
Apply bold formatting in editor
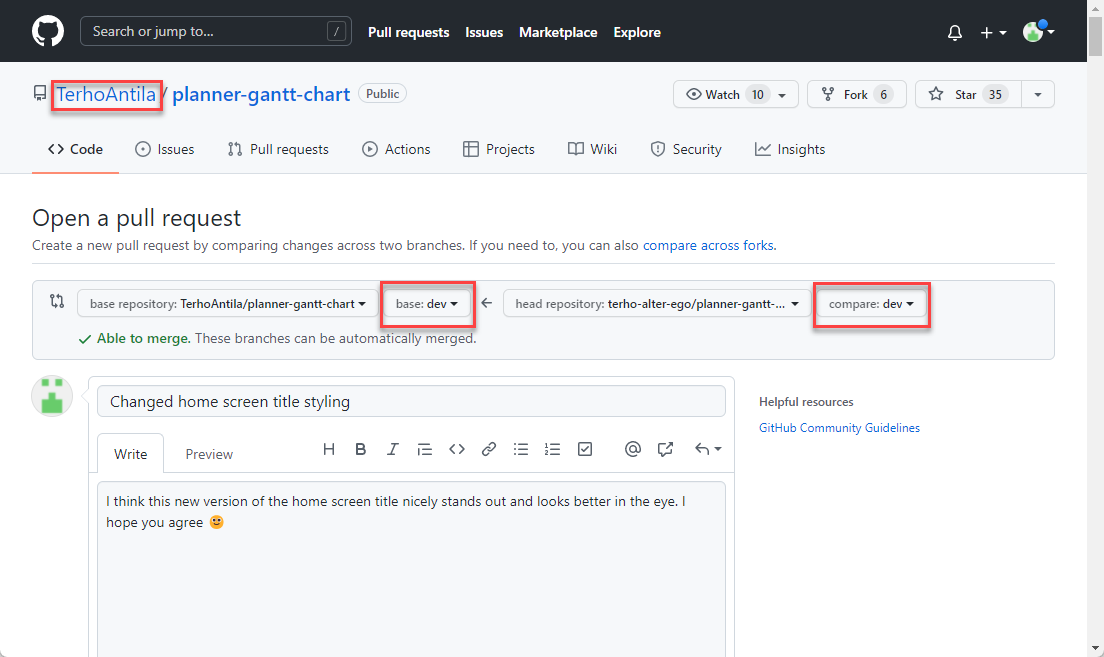point(361,449)
